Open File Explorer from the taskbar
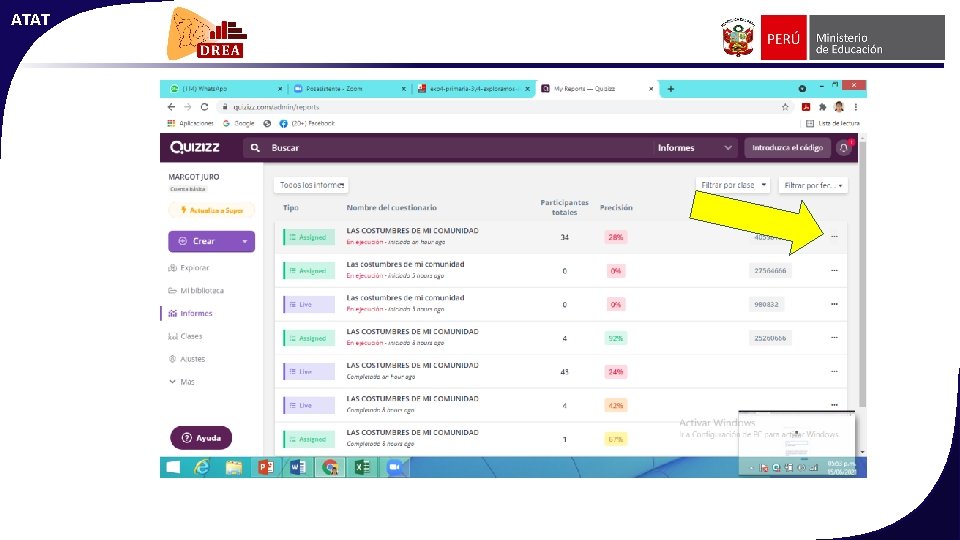960x540 pixels. click(x=233, y=468)
